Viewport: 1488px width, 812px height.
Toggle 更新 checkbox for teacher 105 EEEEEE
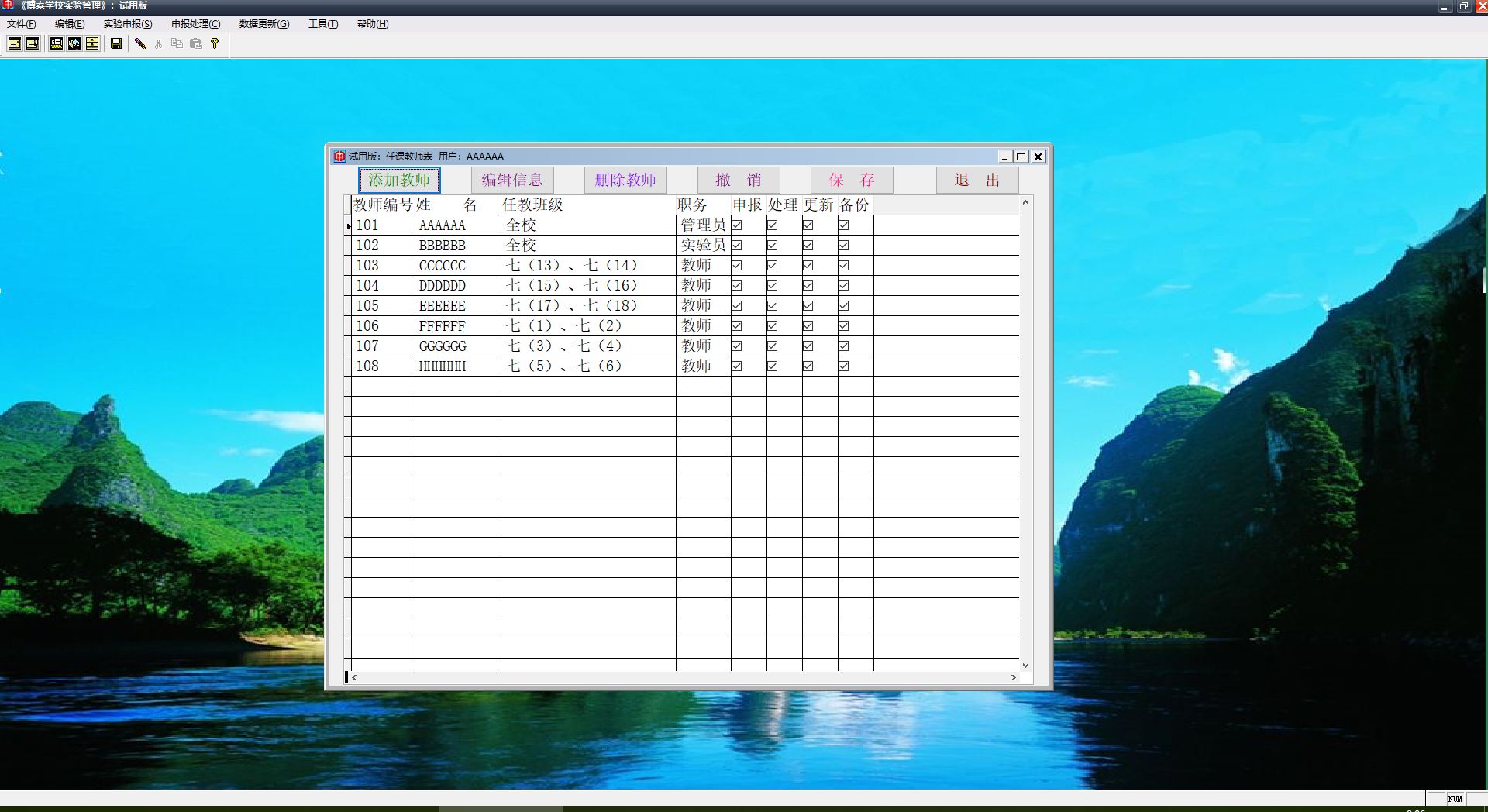pyautogui.click(x=808, y=306)
